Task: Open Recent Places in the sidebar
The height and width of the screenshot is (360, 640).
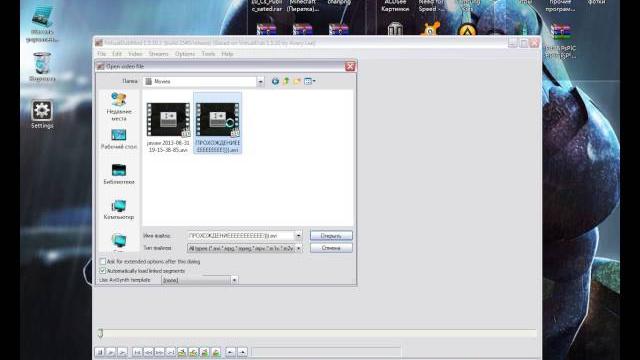Action: [x=119, y=107]
